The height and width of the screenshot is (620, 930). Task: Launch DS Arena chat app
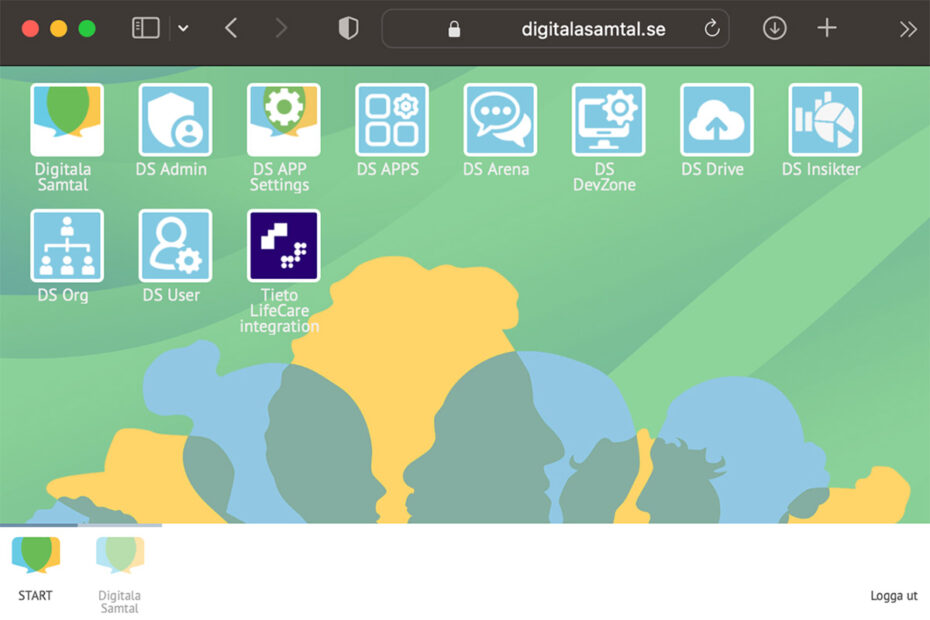tap(500, 120)
